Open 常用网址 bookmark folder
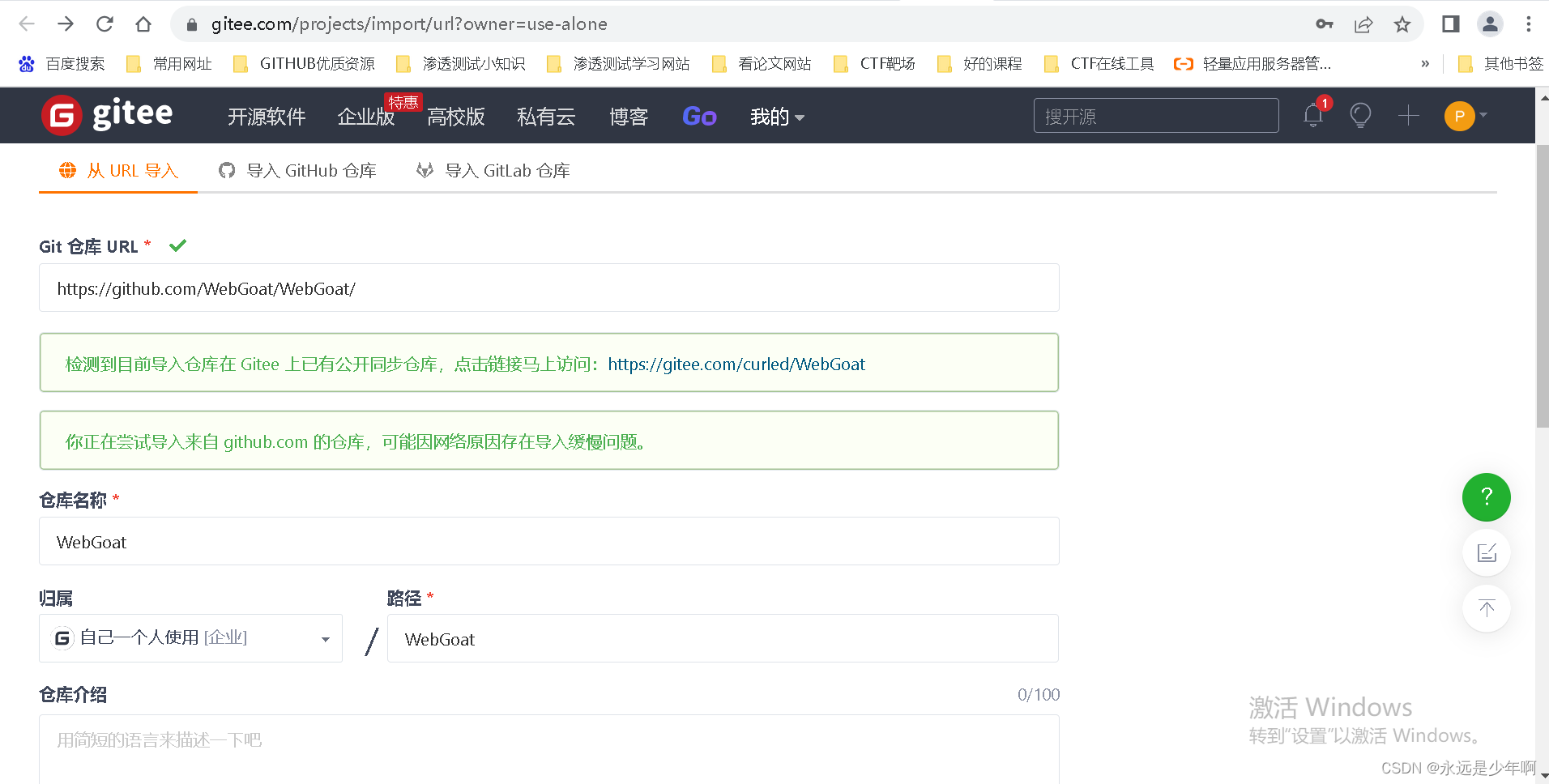 pos(169,64)
